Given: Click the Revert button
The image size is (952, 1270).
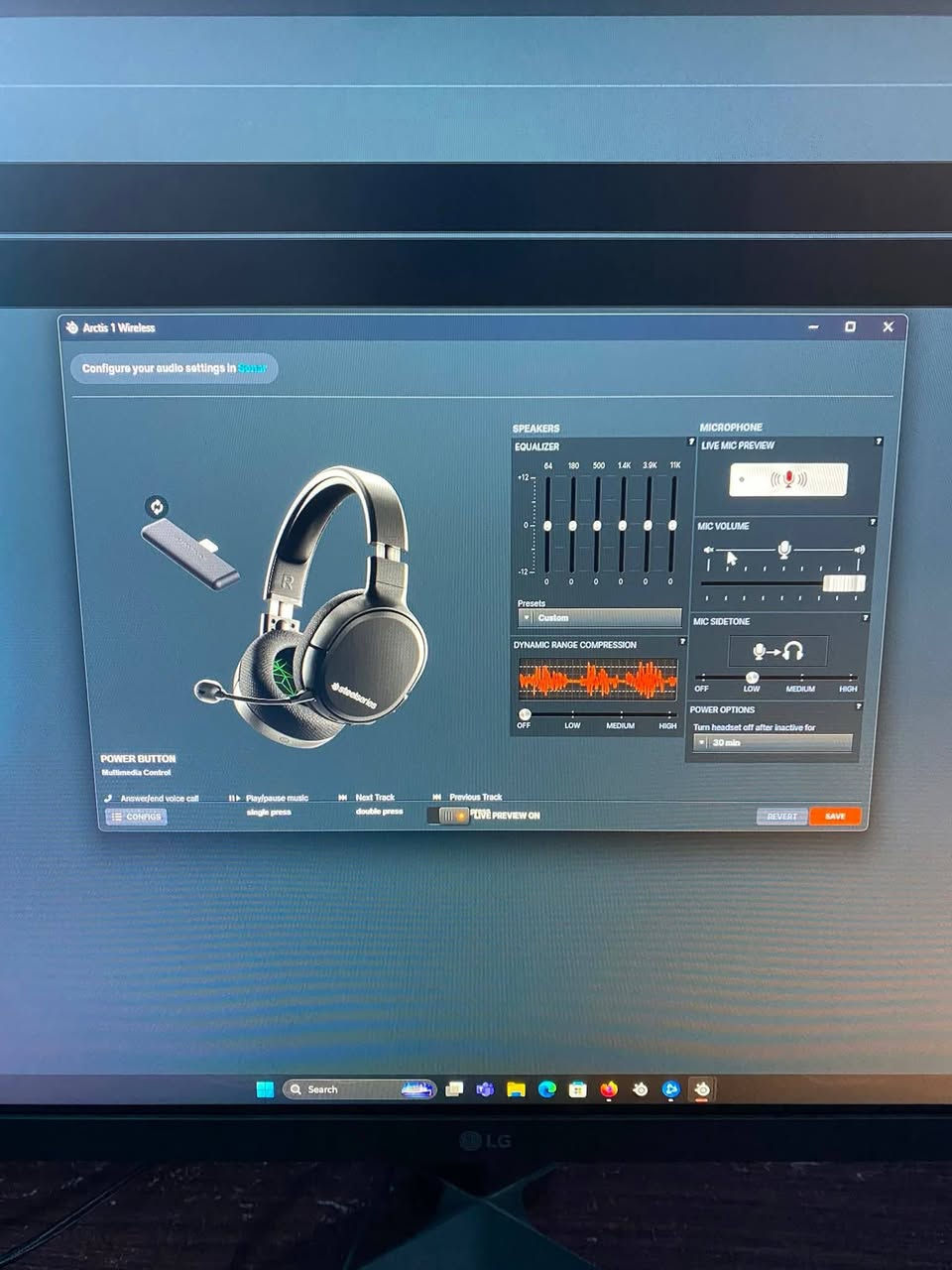Looking at the screenshot, I should pos(782,817).
